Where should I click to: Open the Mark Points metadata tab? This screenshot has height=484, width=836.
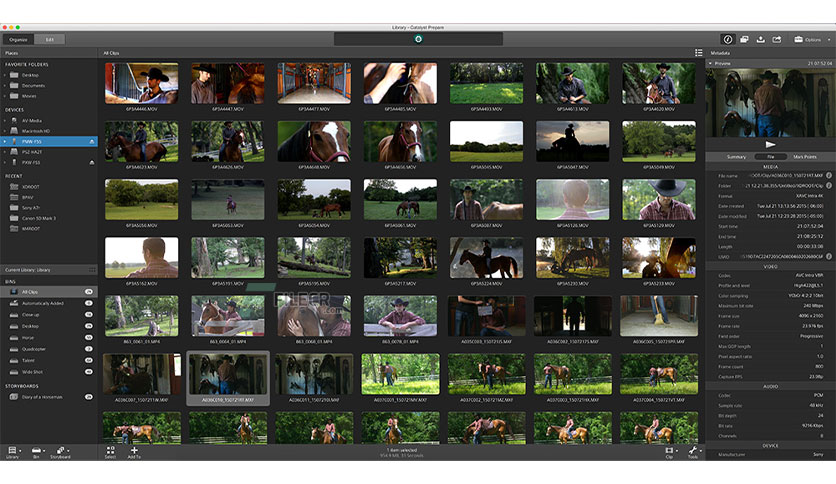tap(805, 157)
